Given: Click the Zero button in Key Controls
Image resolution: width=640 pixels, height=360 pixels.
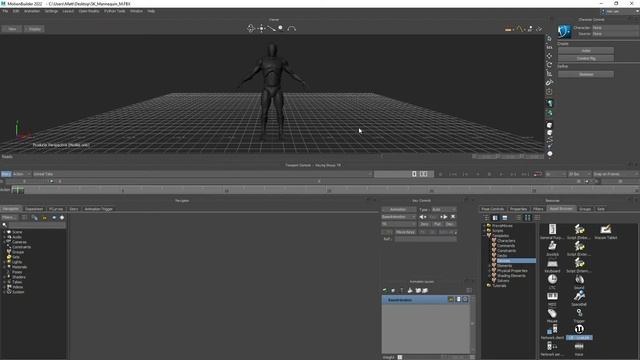Looking at the screenshot, I should click(424, 224).
